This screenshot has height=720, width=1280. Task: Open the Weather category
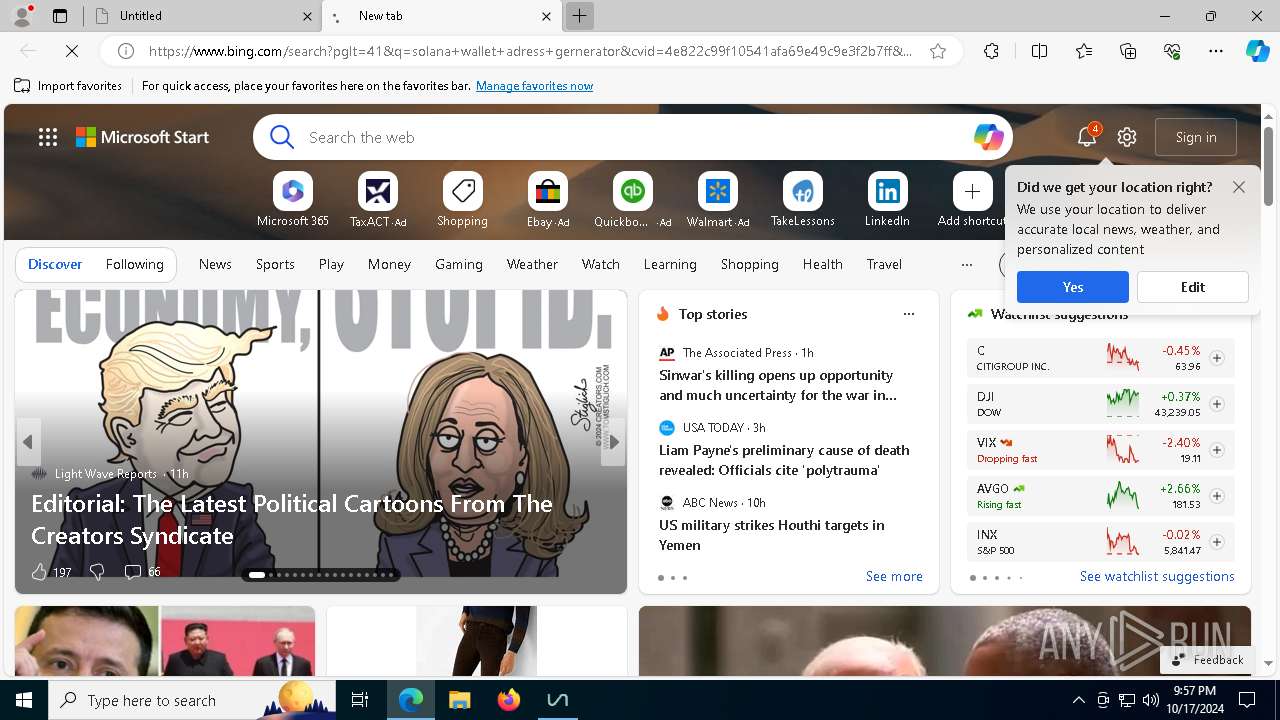pyautogui.click(x=532, y=264)
